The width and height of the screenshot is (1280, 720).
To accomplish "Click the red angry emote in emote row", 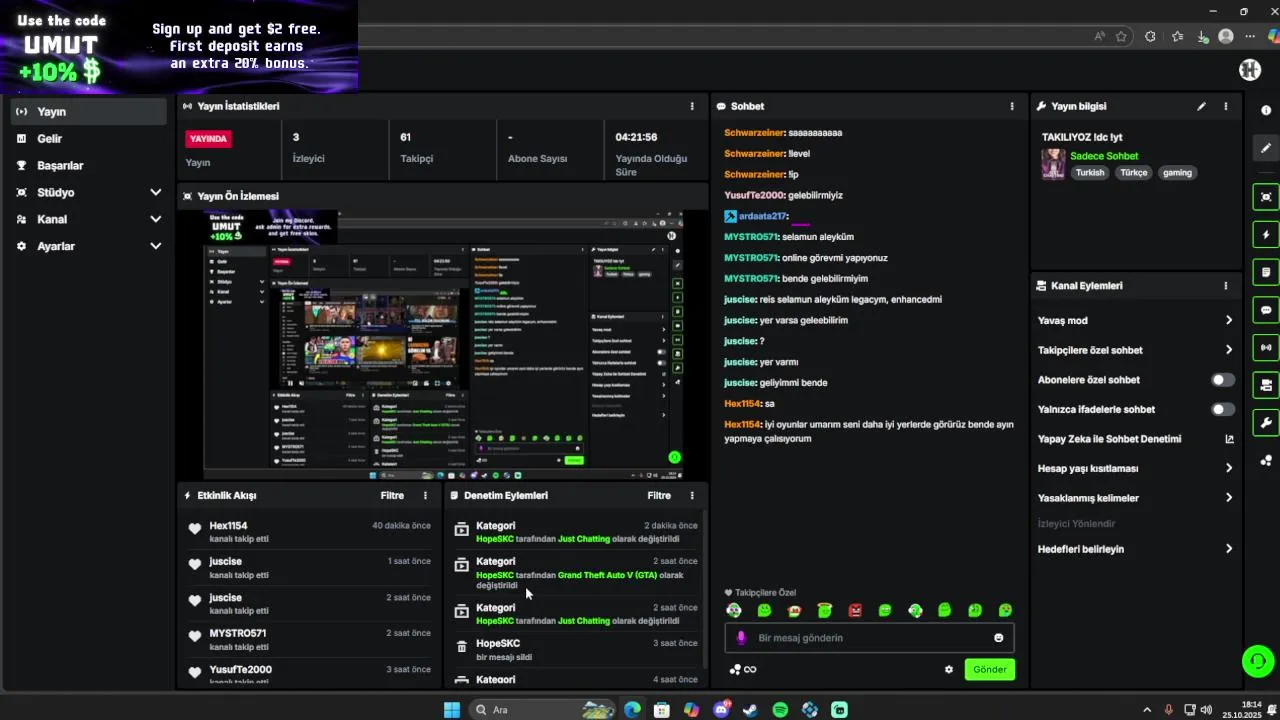I will click(x=855, y=611).
